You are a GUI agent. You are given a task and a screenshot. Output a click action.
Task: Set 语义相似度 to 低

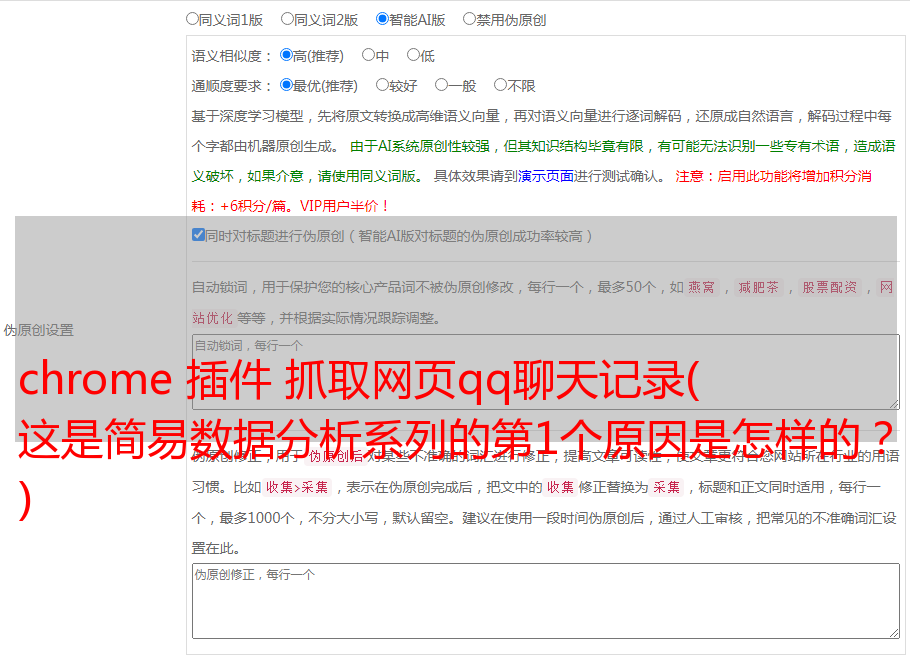(413, 55)
